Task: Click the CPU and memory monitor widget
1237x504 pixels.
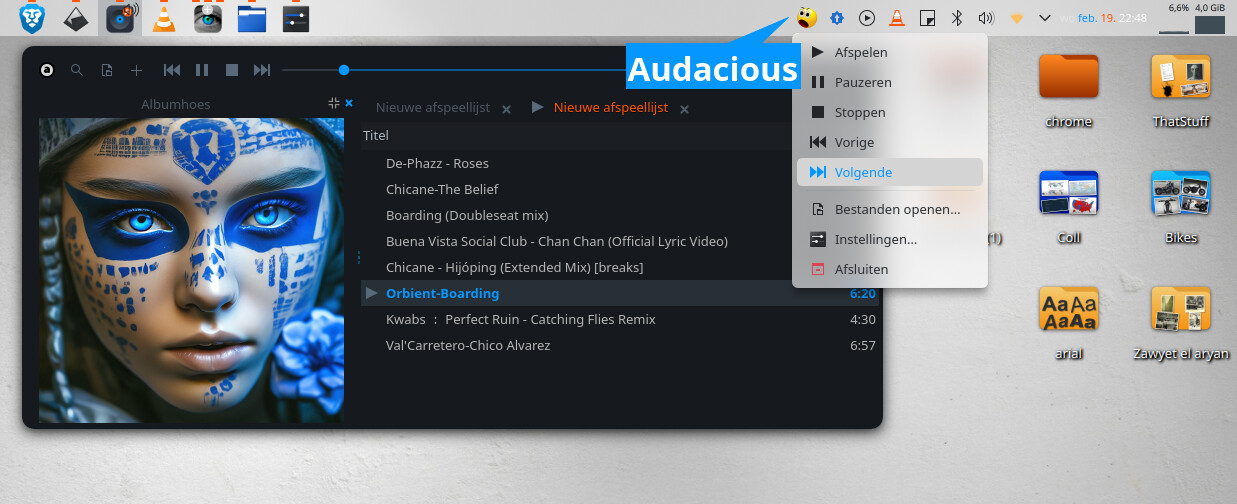Action: point(1194,18)
